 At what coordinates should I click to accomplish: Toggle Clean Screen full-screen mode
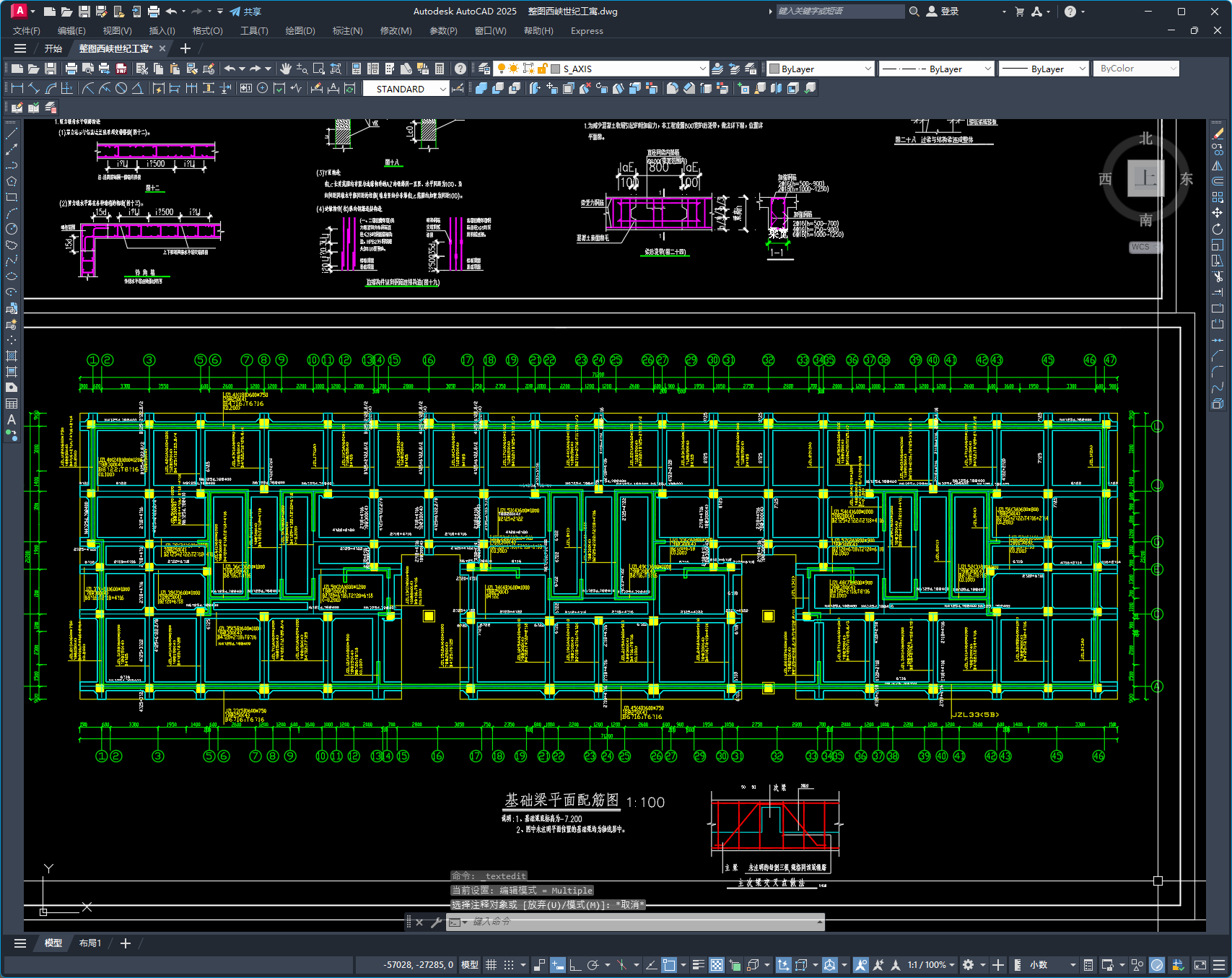coord(1200,964)
